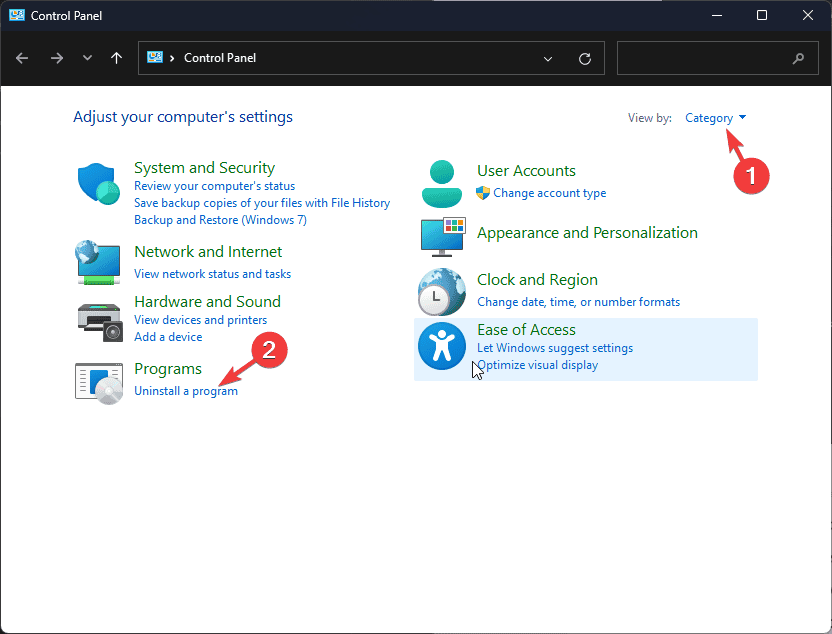Click Change account type link
Screen dimensions: 832x634
tap(550, 193)
